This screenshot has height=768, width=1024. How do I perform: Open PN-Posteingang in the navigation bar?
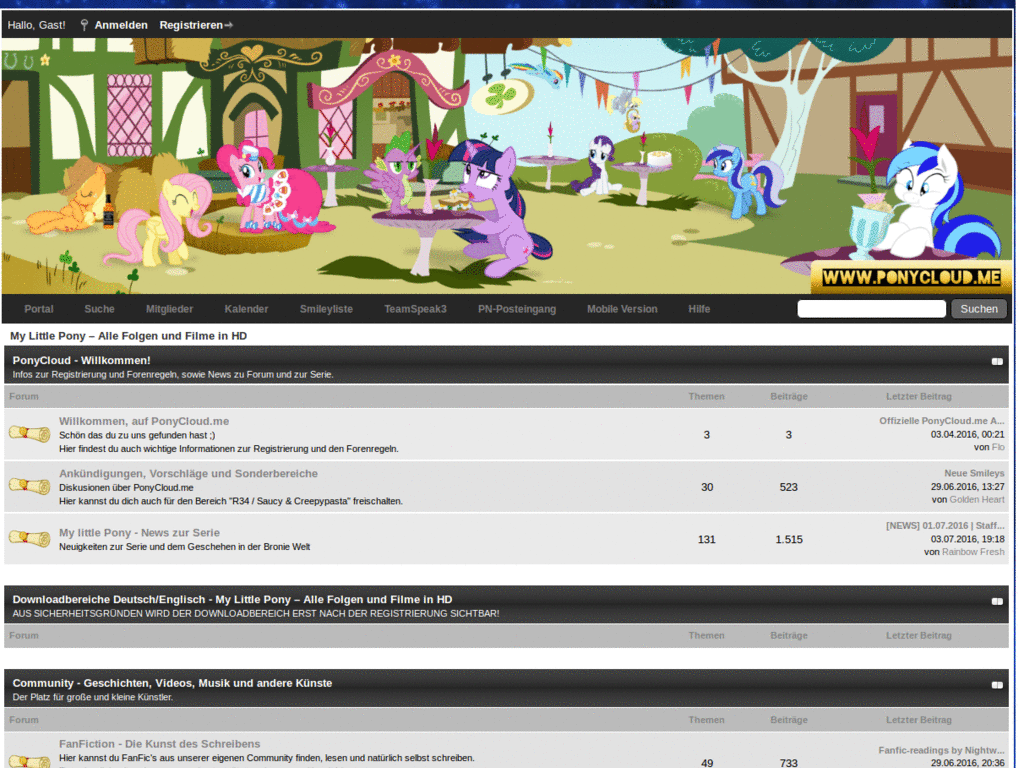(517, 309)
